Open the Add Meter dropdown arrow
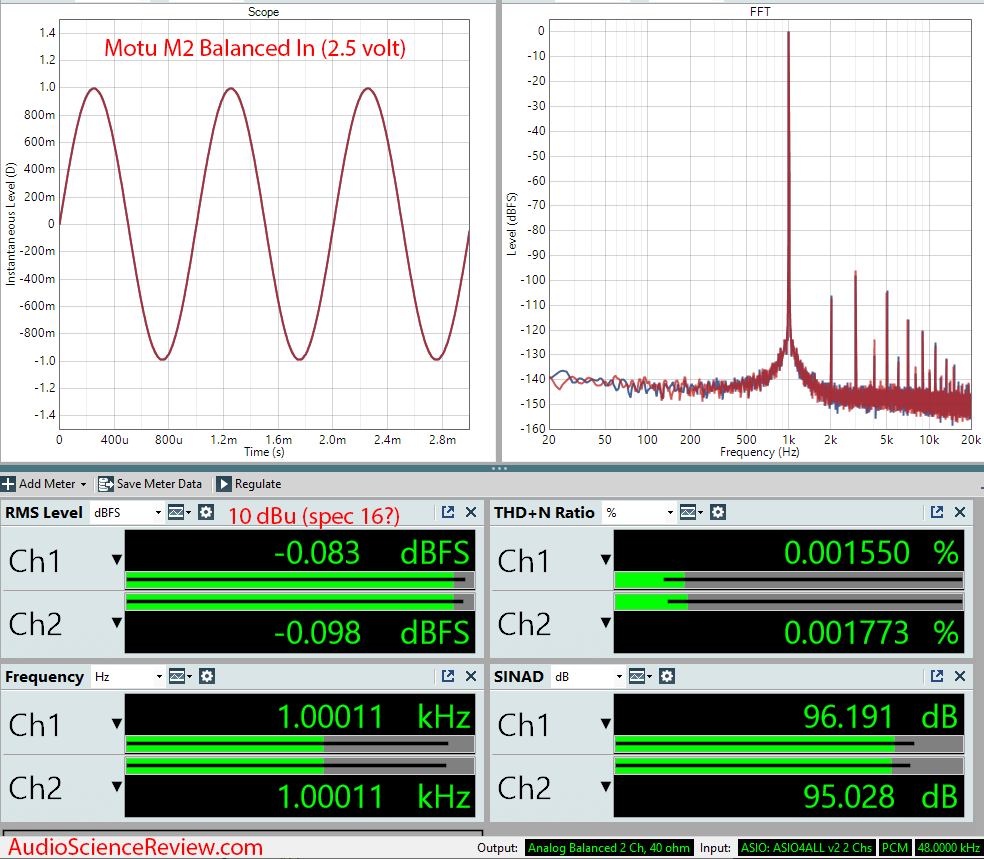 [x=83, y=484]
